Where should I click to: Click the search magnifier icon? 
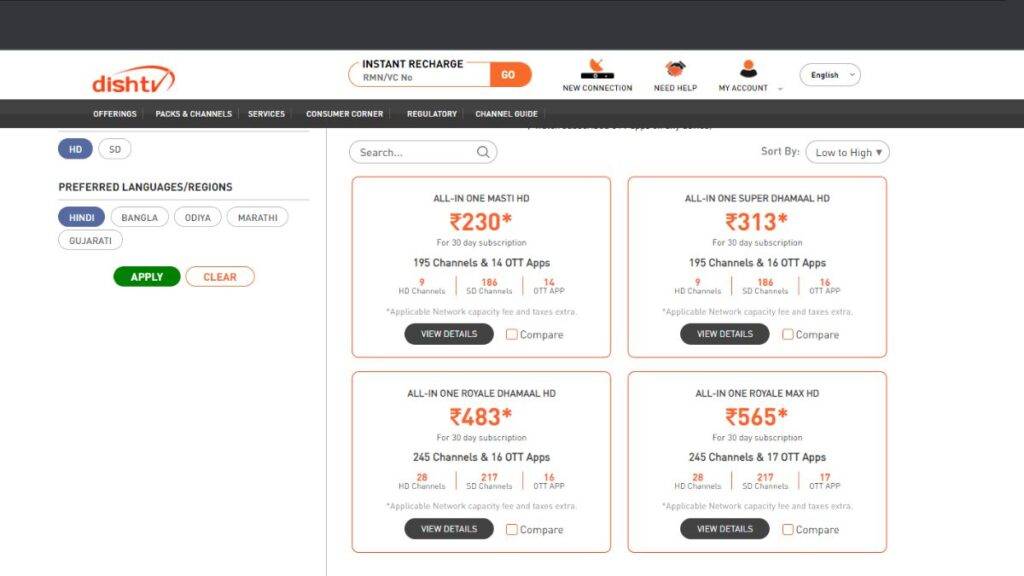482,151
